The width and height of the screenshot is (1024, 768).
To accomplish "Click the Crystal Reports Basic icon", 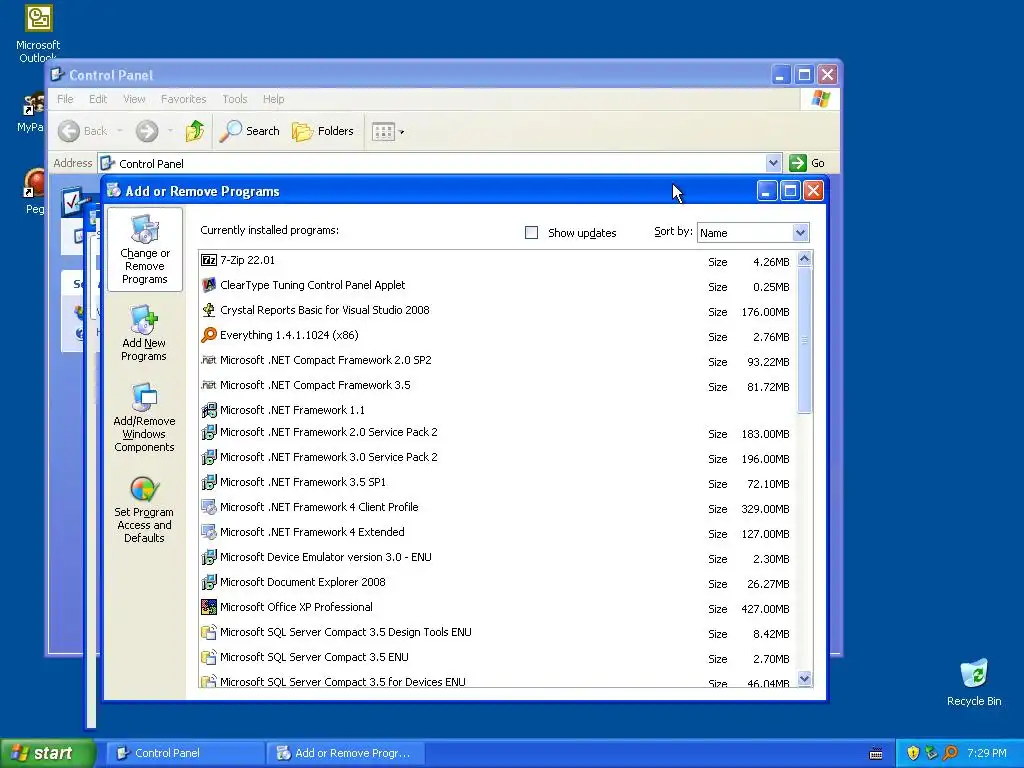I will click(208, 310).
